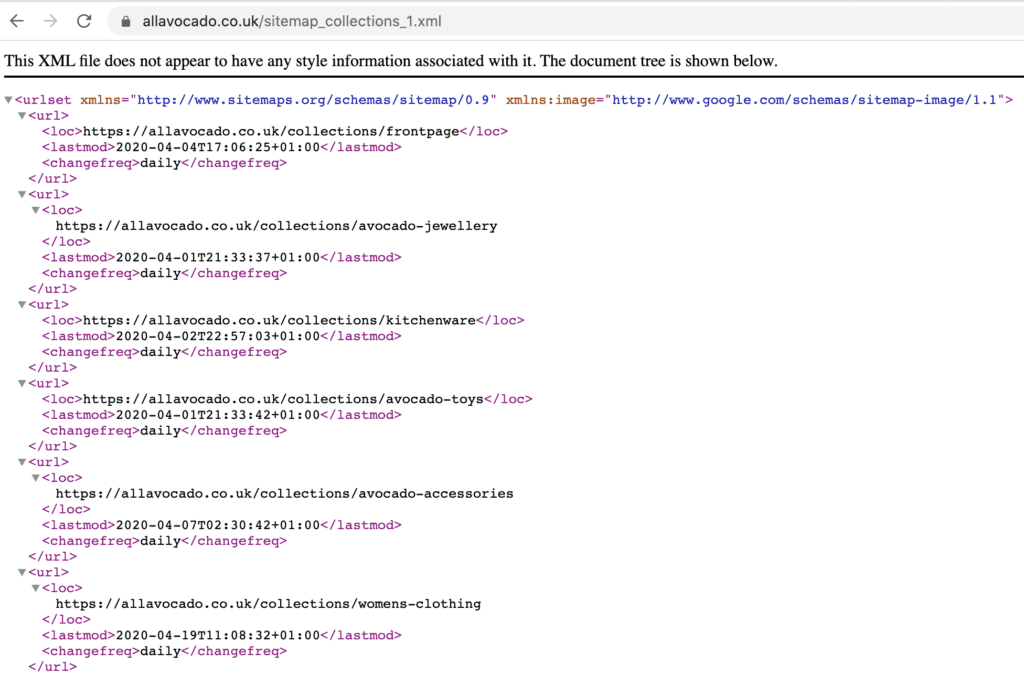This screenshot has width=1024, height=674.
Task: Collapse the avocado-accessories url entry
Action: click(x=21, y=461)
